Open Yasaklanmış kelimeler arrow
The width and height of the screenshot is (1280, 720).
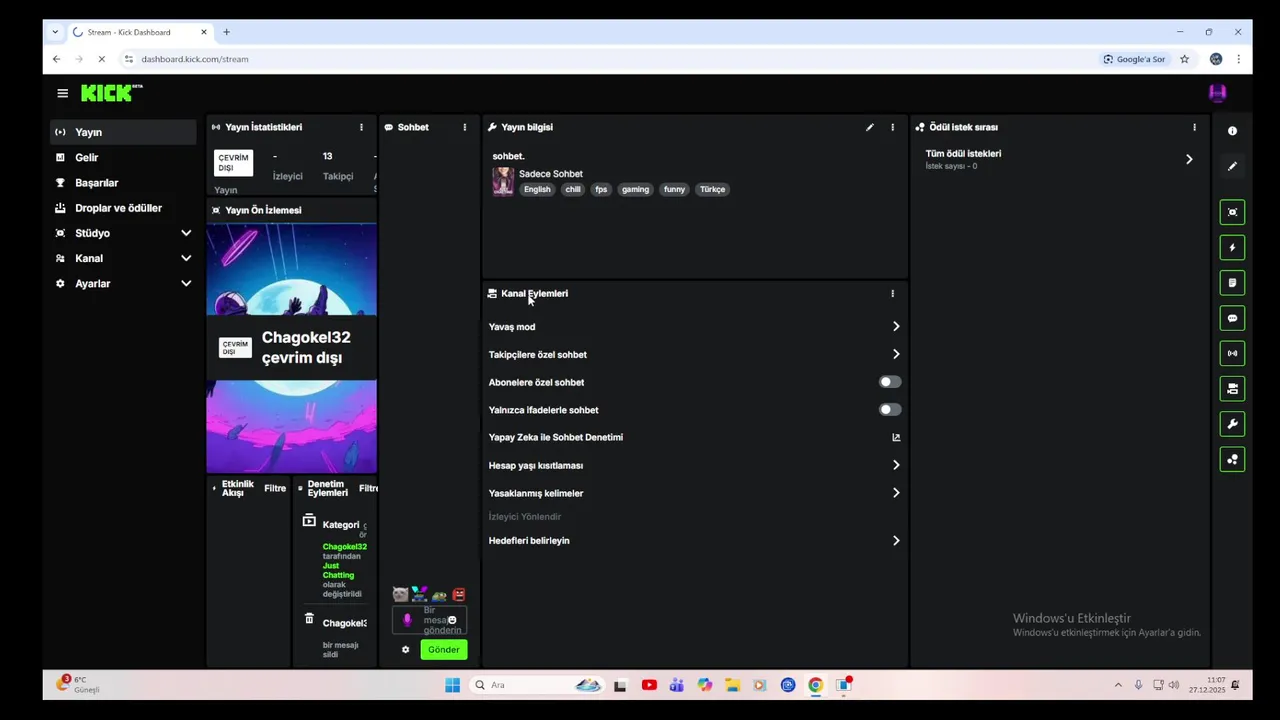[x=896, y=493]
